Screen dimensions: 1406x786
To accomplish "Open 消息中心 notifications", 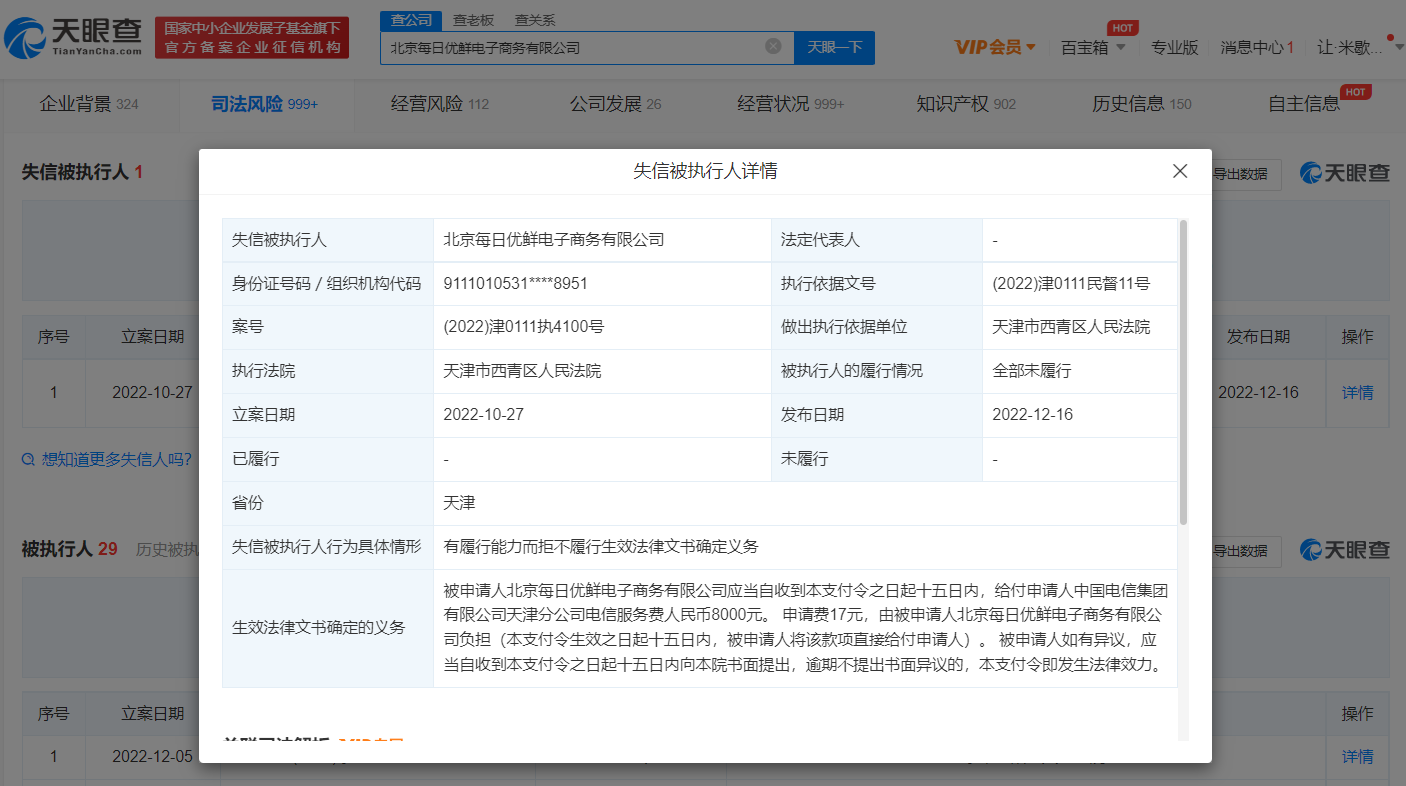I will pyautogui.click(x=1257, y=47).
